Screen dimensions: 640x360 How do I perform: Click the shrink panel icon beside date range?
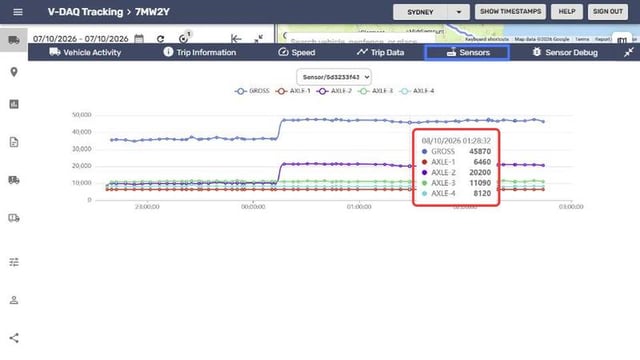(258, 39)
